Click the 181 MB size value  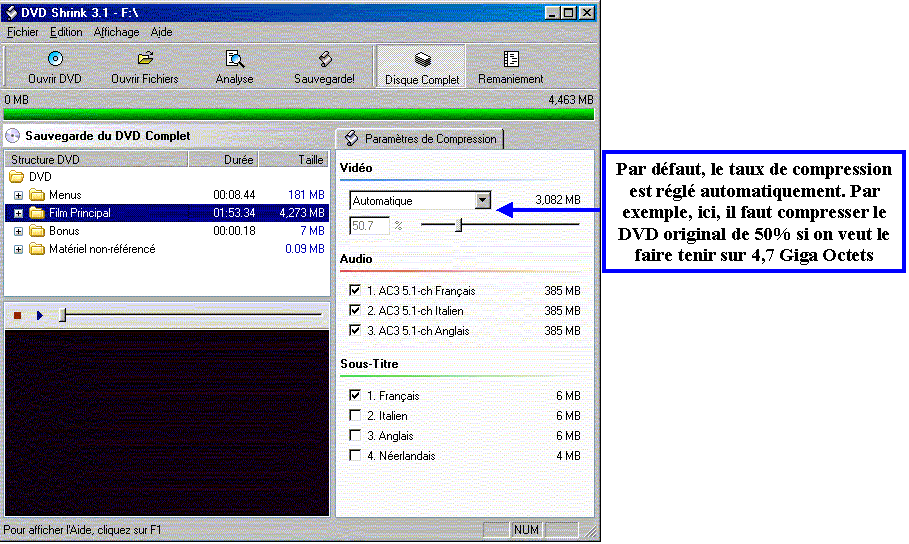pos(306,195)
